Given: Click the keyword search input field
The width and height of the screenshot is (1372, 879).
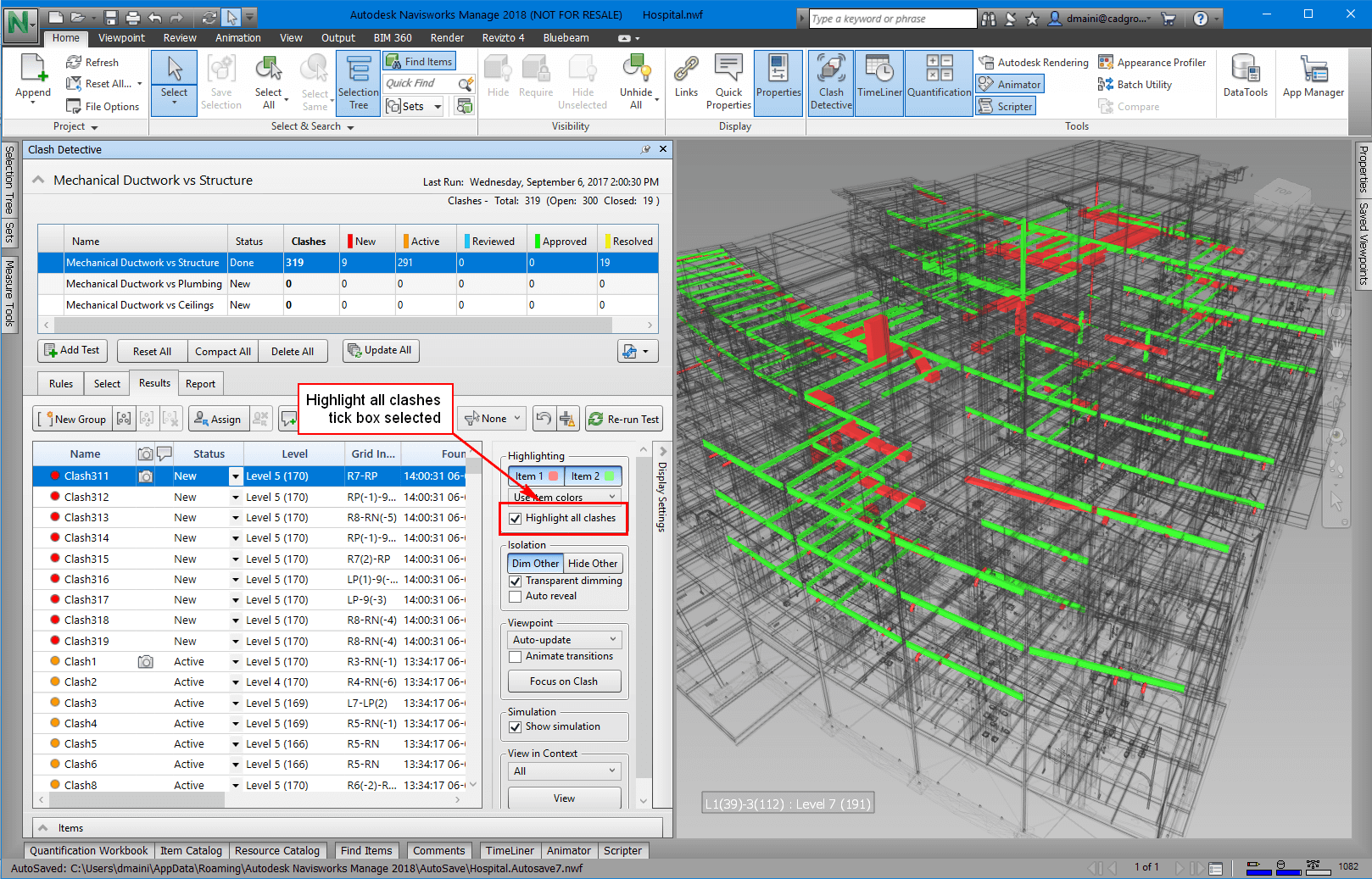Looking at the screenshot, I should click(892, 19).
